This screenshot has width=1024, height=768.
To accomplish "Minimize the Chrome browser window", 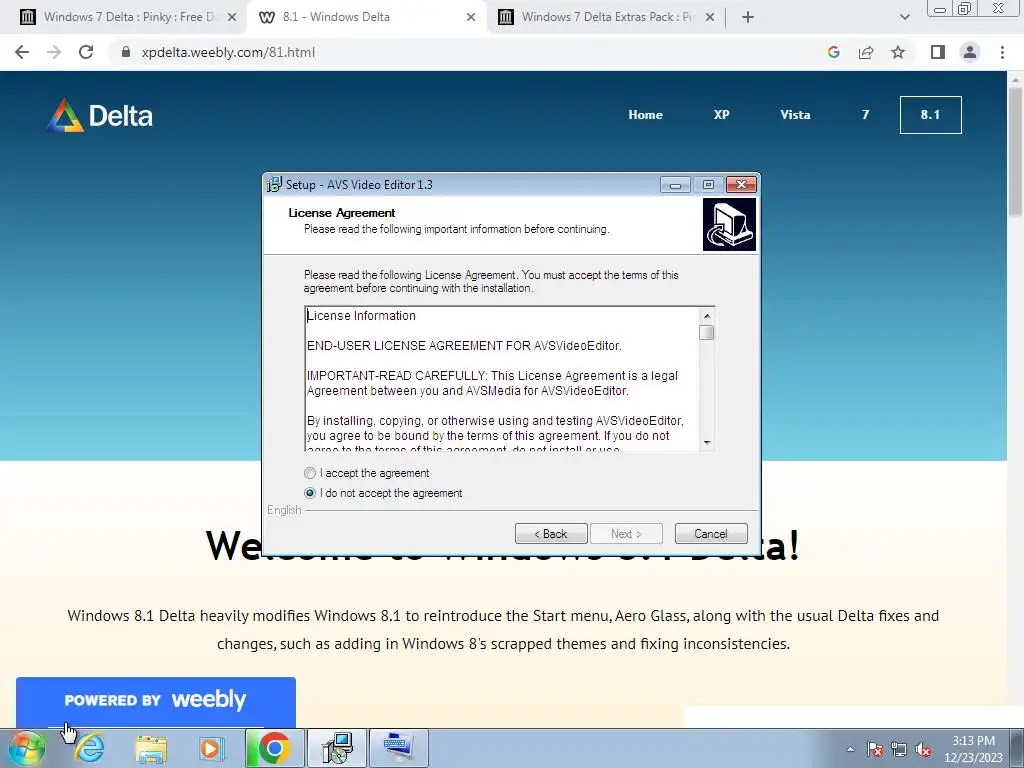I will (x=940, y=9).
